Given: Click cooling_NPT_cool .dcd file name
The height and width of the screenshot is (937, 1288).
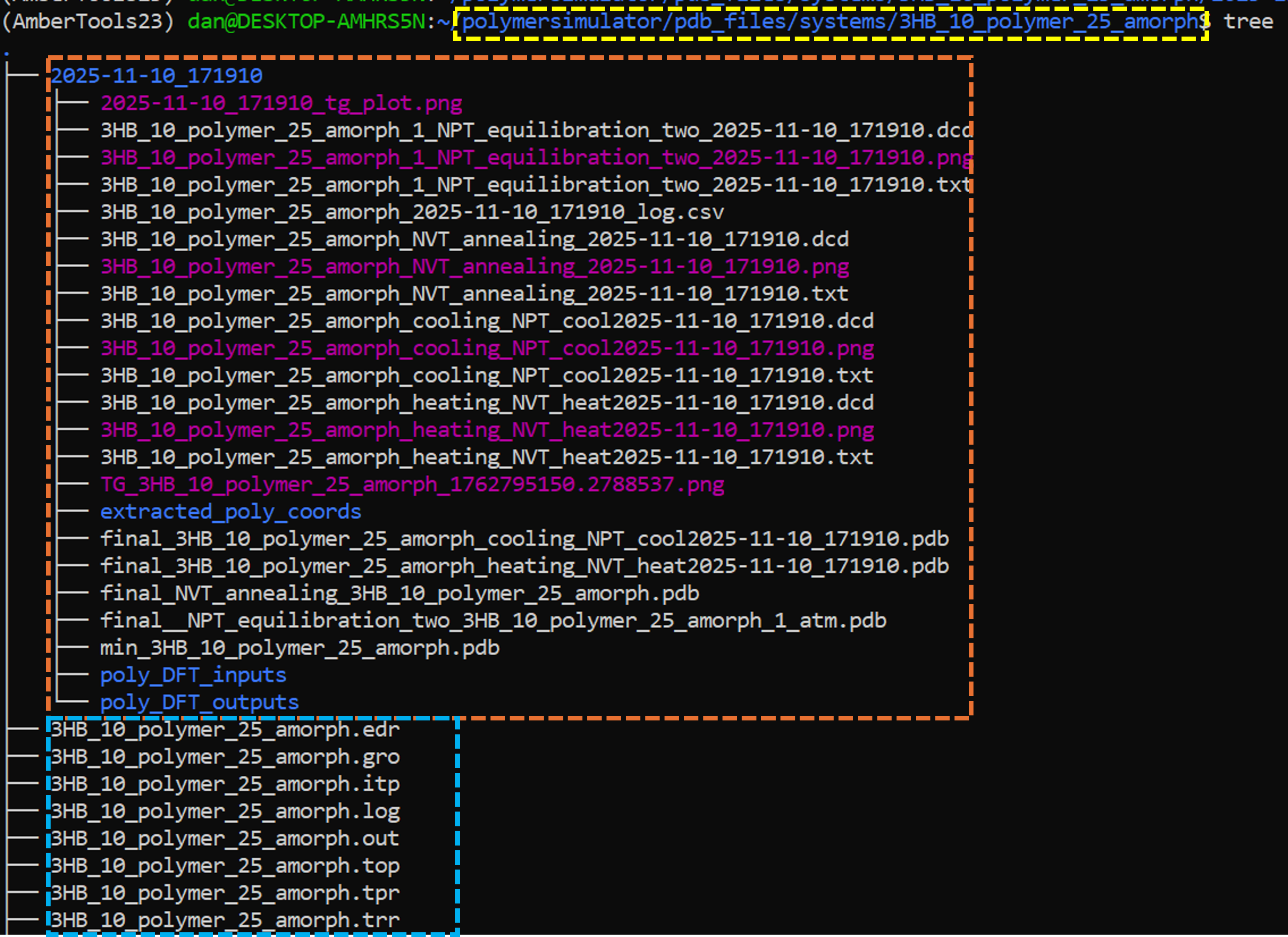Looking at the screenshot, I should tap(487, 322).
